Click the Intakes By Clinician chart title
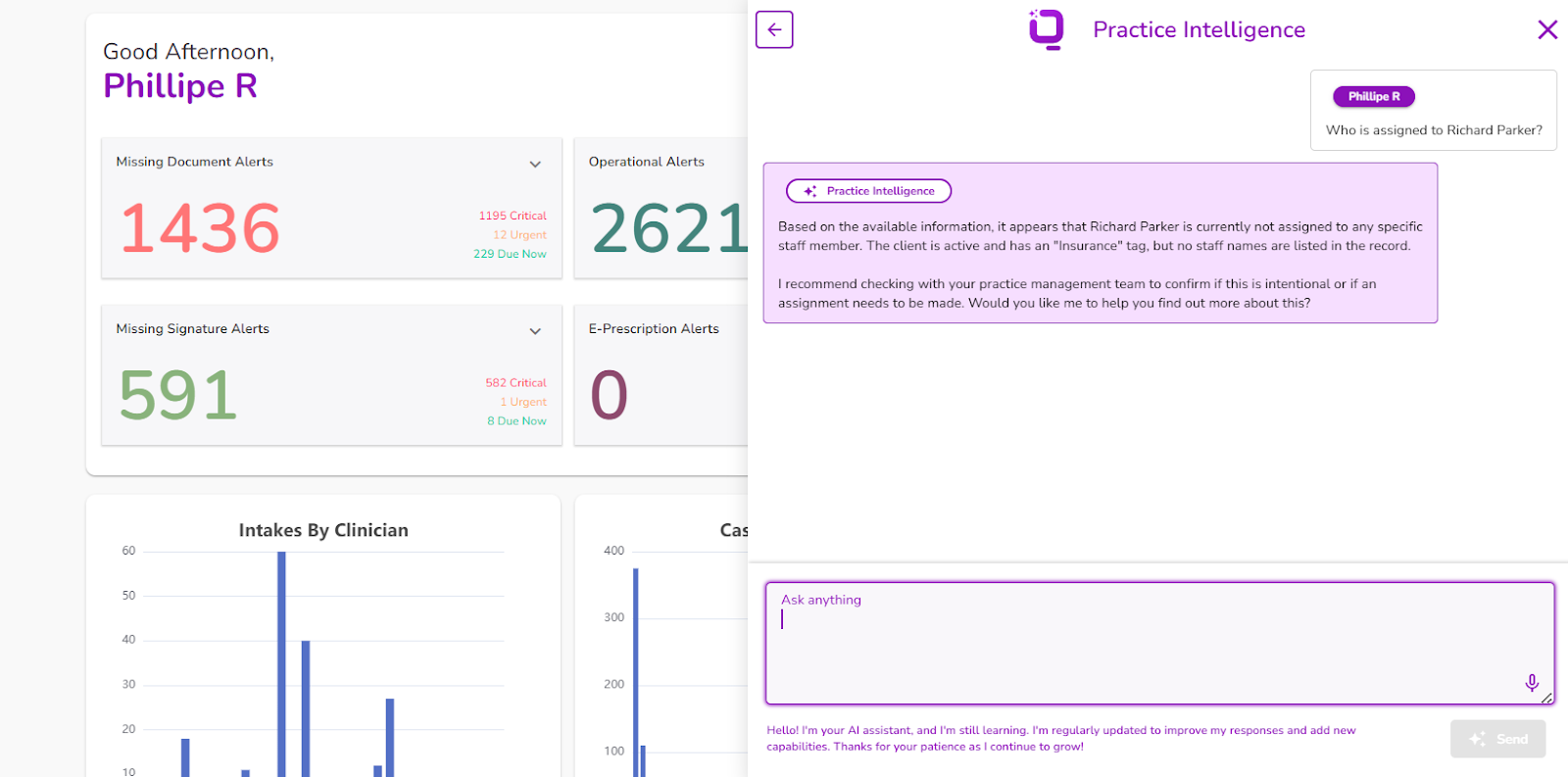This screenshot has width=1568, height=777. (x=323, y=530)
